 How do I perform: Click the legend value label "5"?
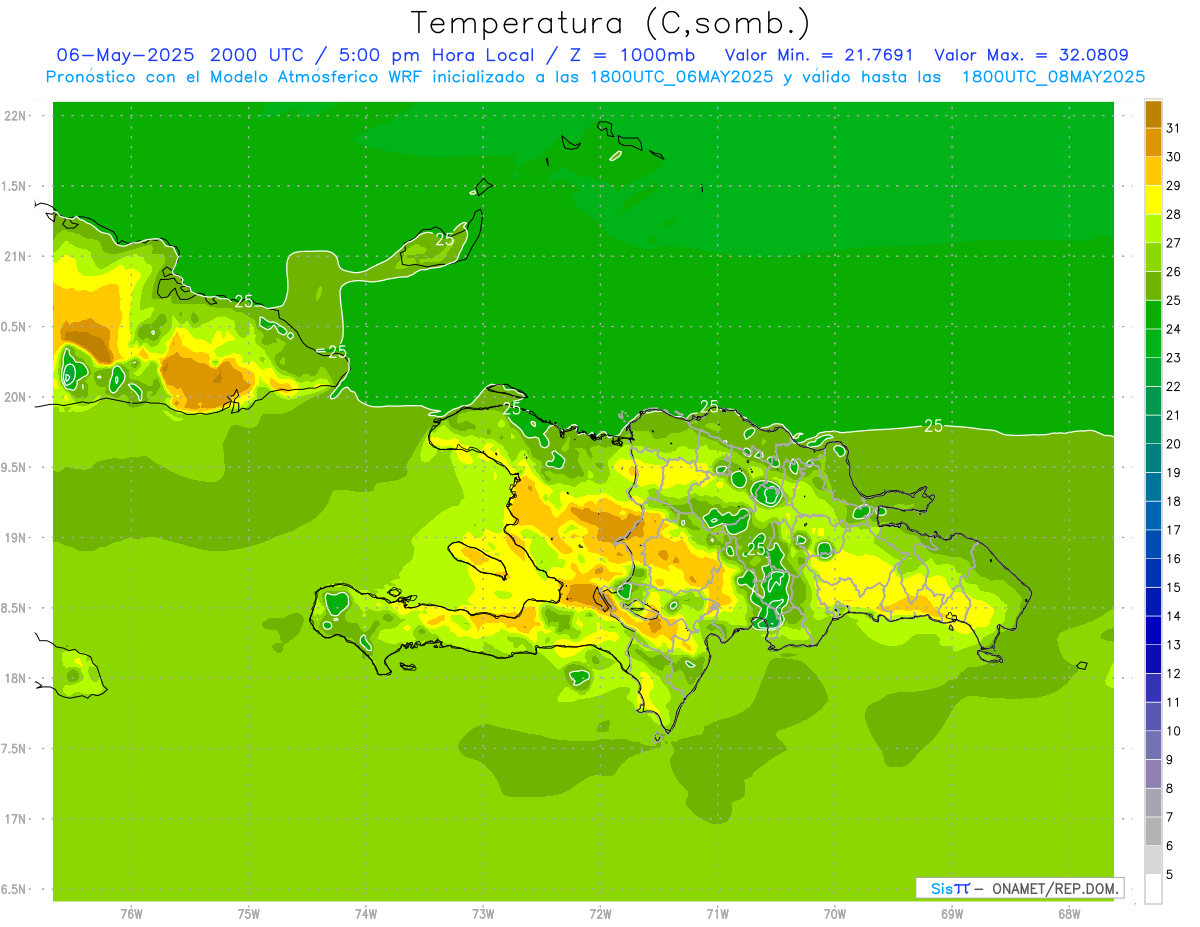click(1170, 875)
